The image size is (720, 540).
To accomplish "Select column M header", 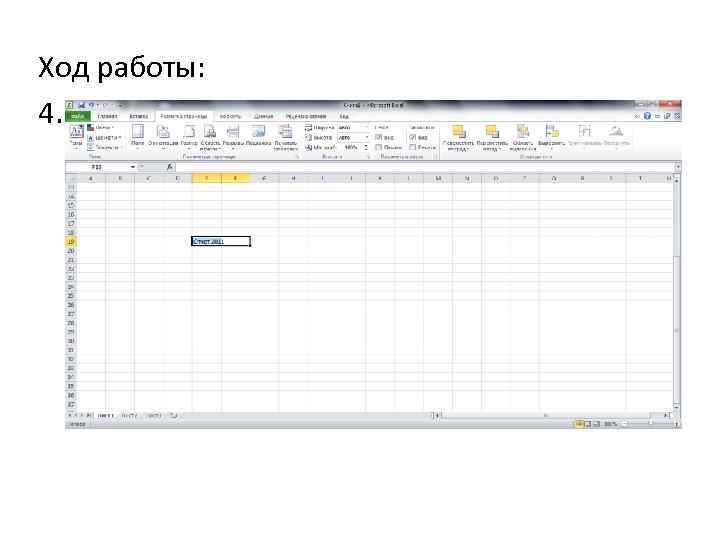I will (438, 178).
